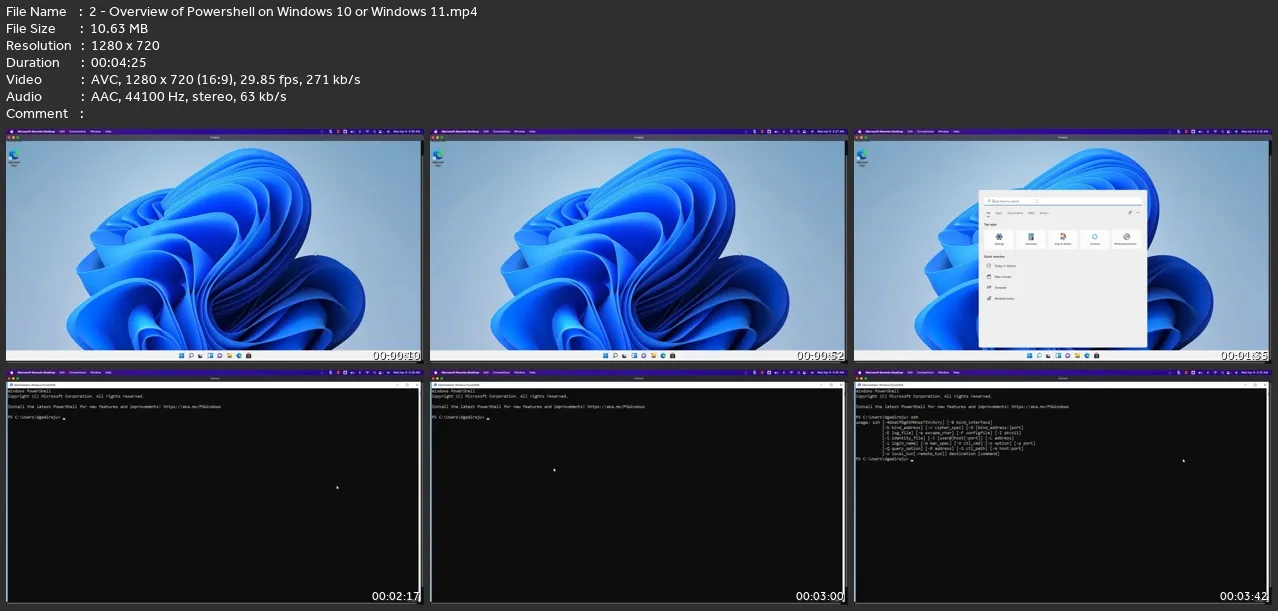Select the Web tab in the search panel
The height and width of the screenshot is (611, 1278).
1031,213
